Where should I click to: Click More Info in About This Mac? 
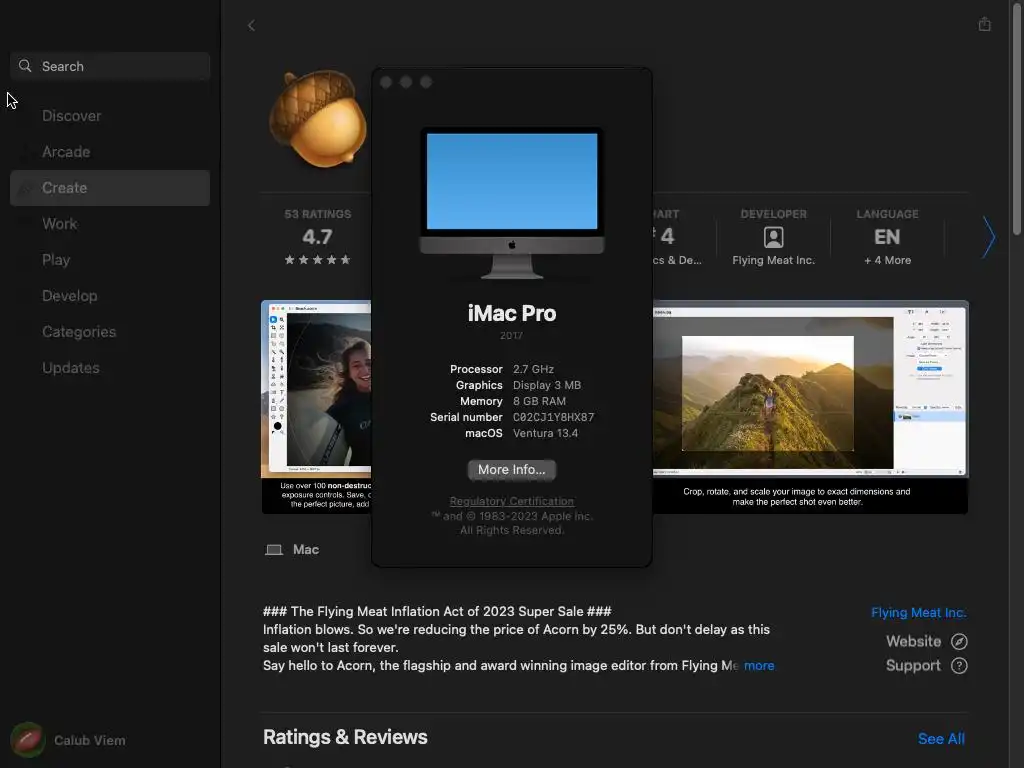click(511, 470)
